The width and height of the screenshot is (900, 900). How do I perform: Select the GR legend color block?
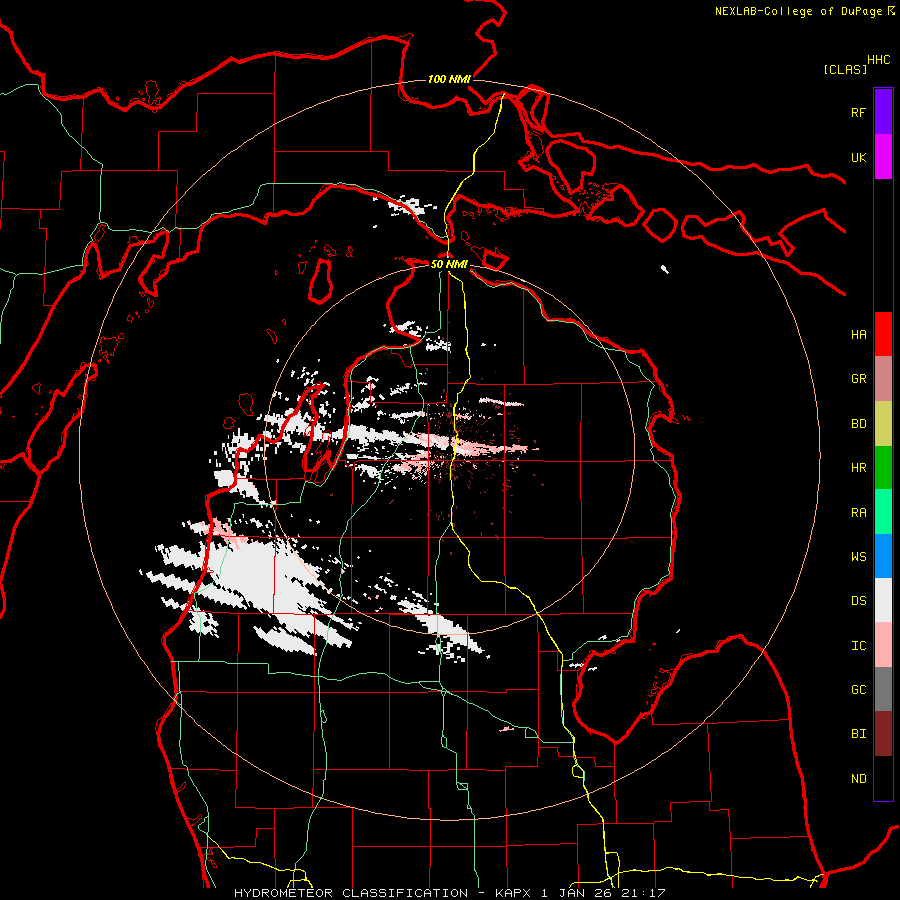(883, 378)
